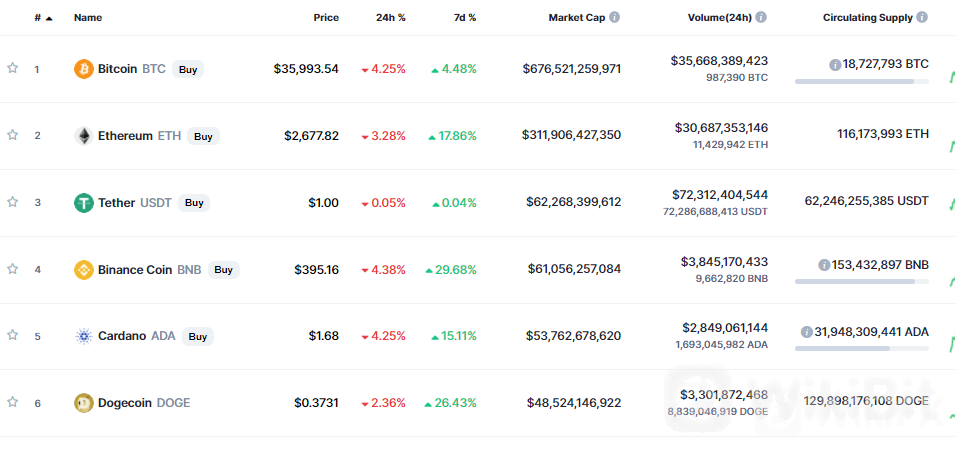Open the Binance Coin BNB page
The height and width of the screenshot is (454, 955).
(x=149, y=269)
